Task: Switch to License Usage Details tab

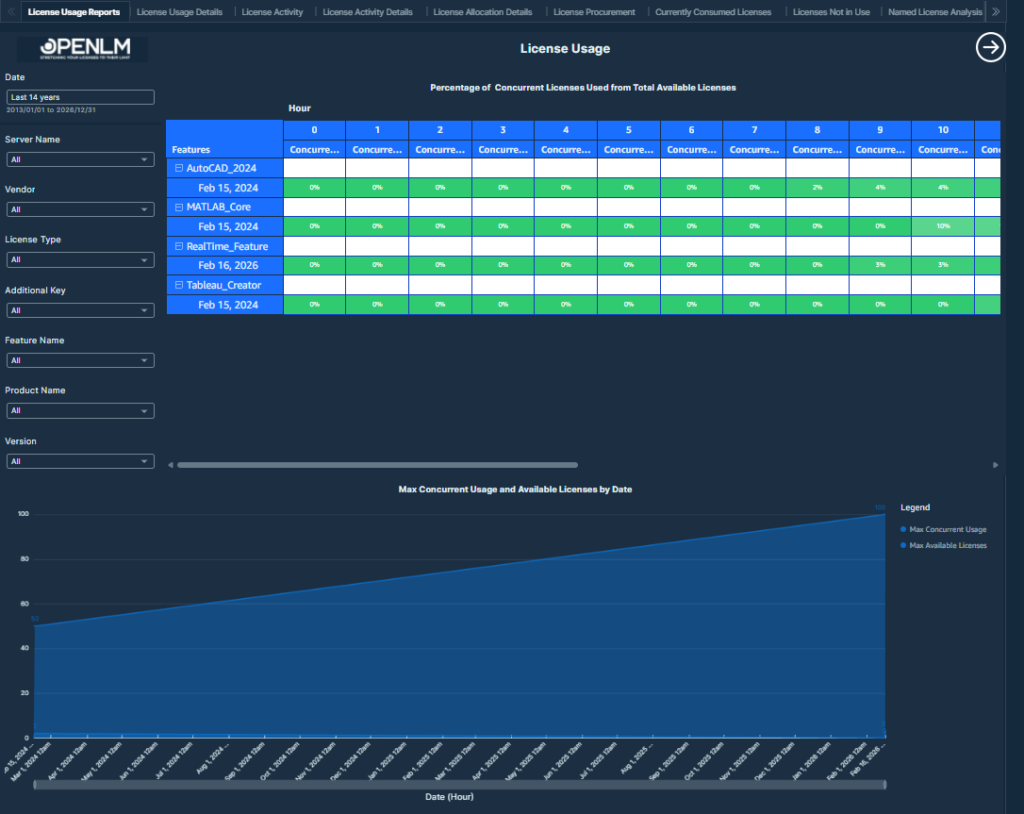Action: [x=181, y=12]
